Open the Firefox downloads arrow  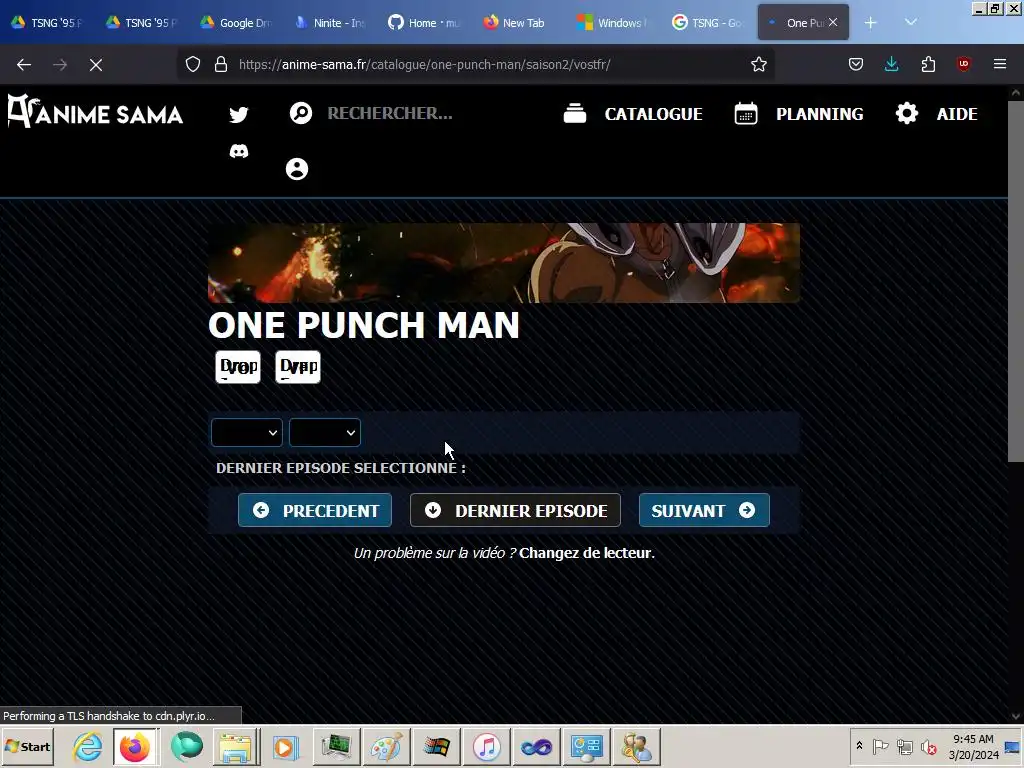click(891, 64)
